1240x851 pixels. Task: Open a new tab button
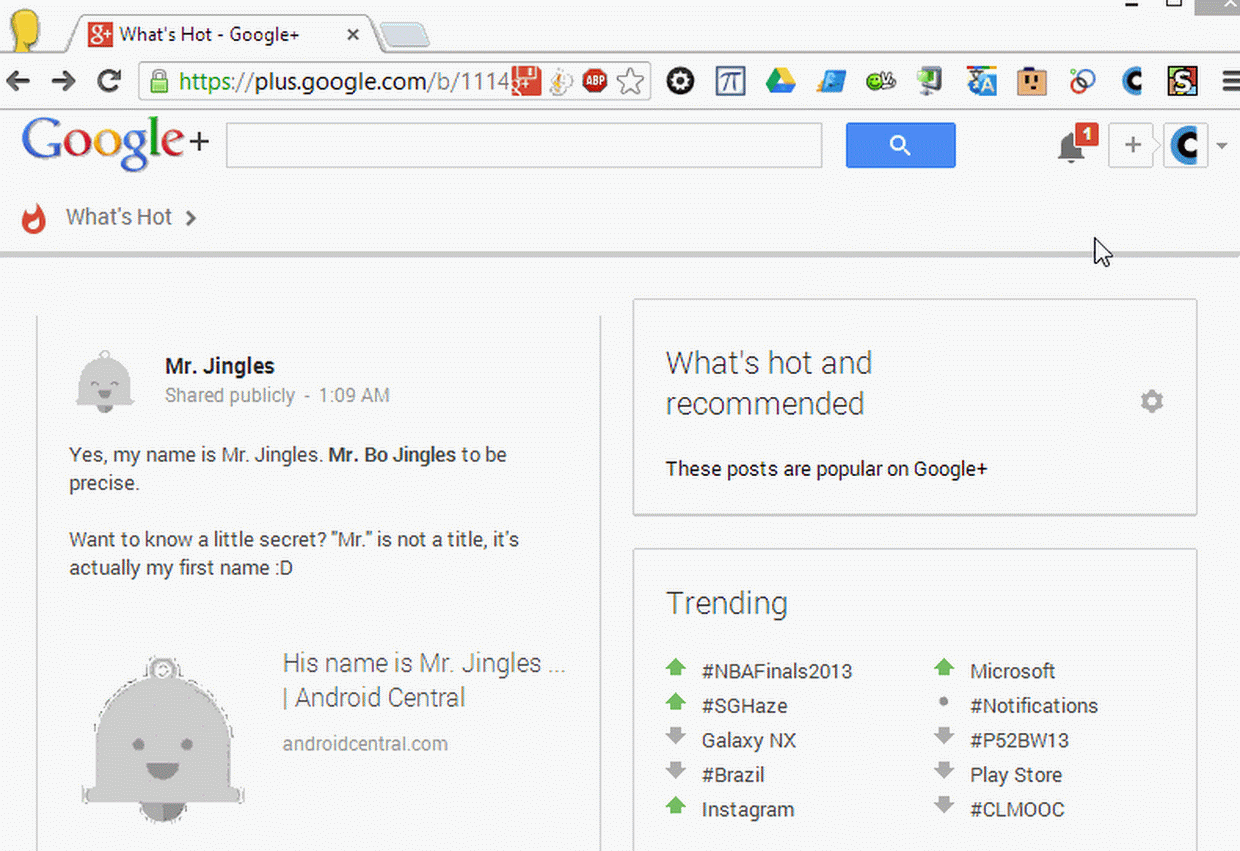tap(405, 36)
